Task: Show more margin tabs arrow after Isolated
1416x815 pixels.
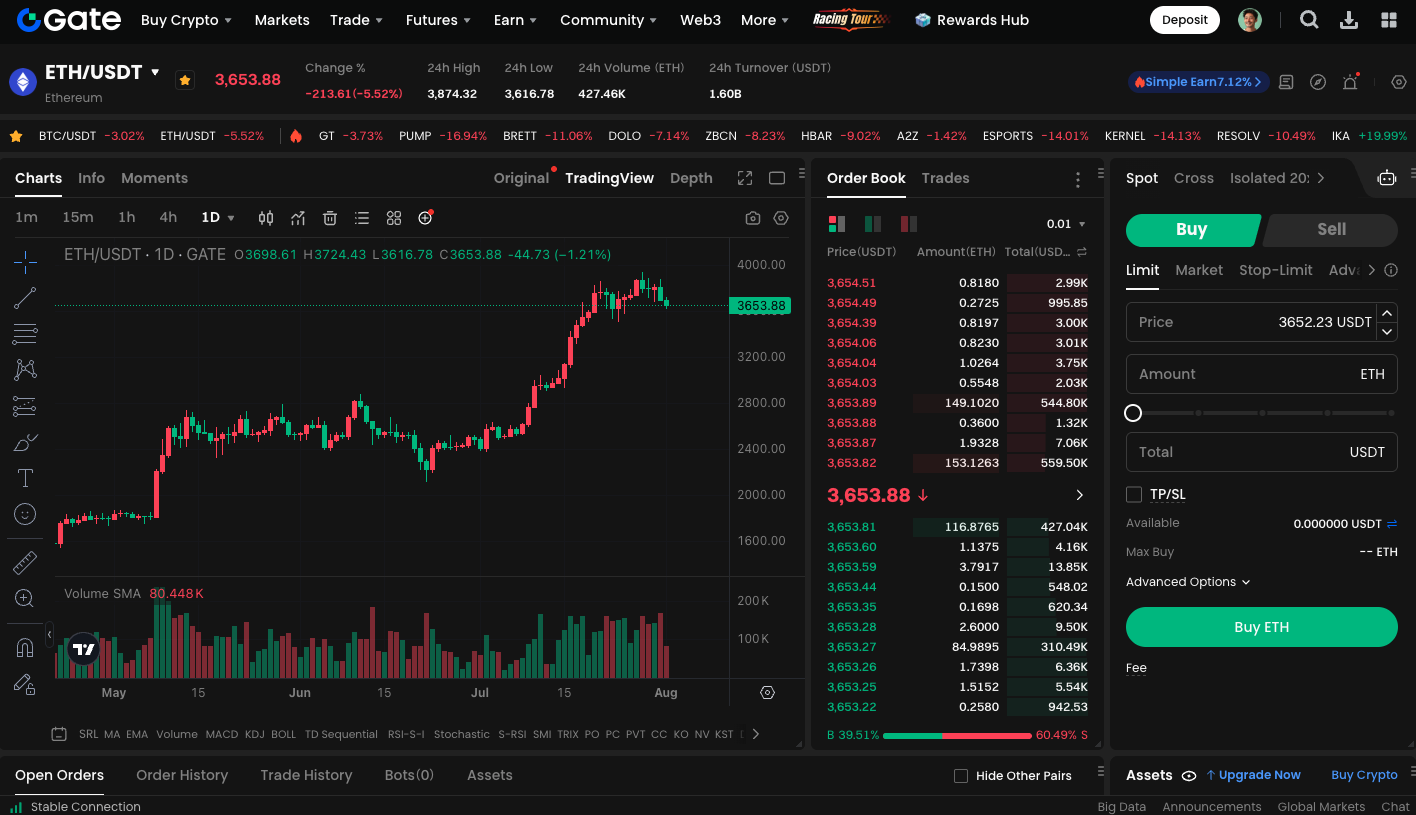Action: [1321, 178]
